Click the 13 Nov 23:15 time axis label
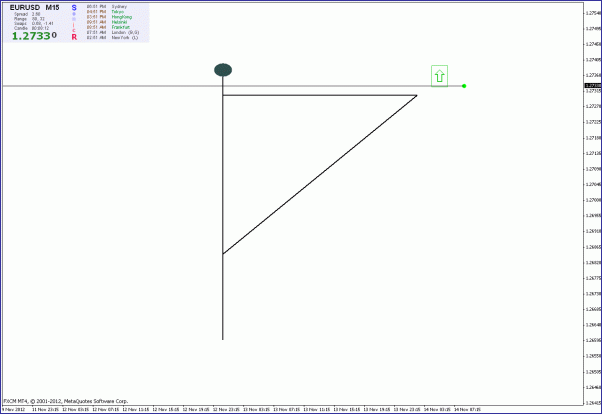The image size is (602, 414). (x=407, y=409)
